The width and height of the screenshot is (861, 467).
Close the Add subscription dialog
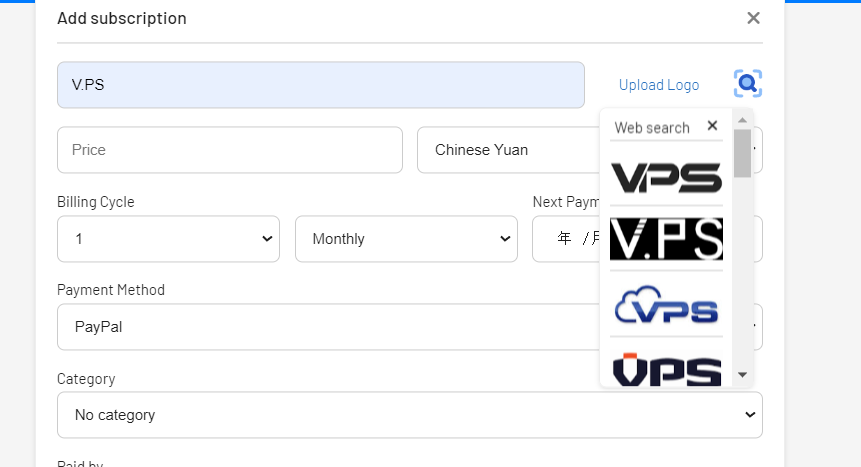(x=753, y=18)
